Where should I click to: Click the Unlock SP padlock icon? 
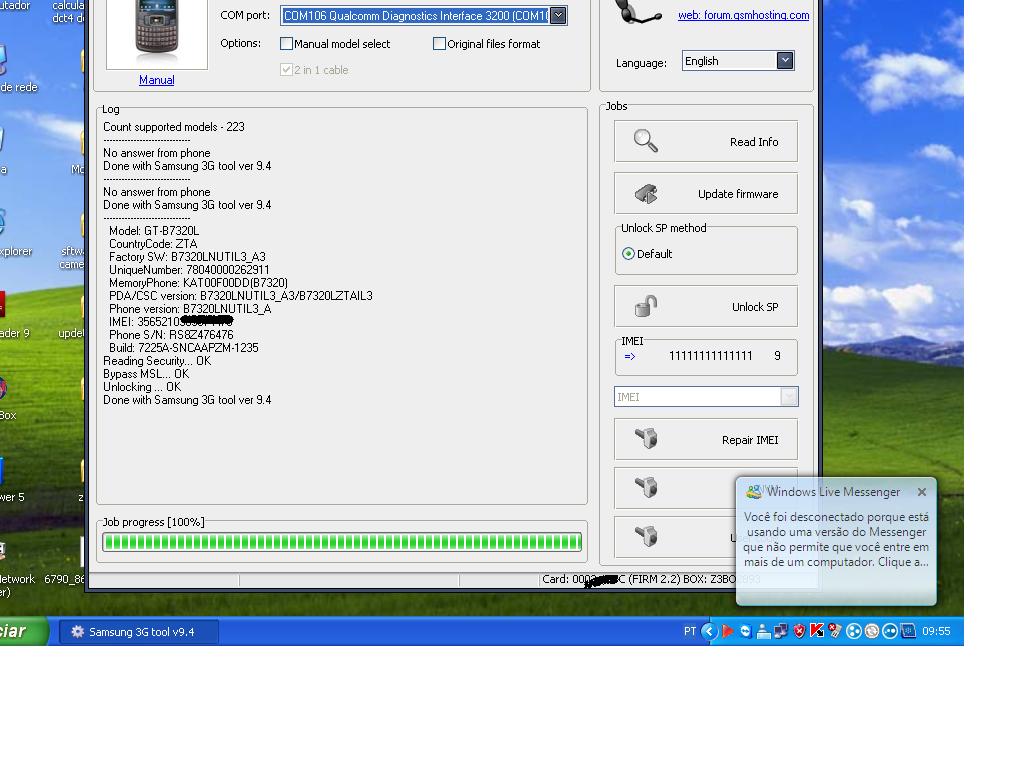pyautogui.click(x=646, y=306)
